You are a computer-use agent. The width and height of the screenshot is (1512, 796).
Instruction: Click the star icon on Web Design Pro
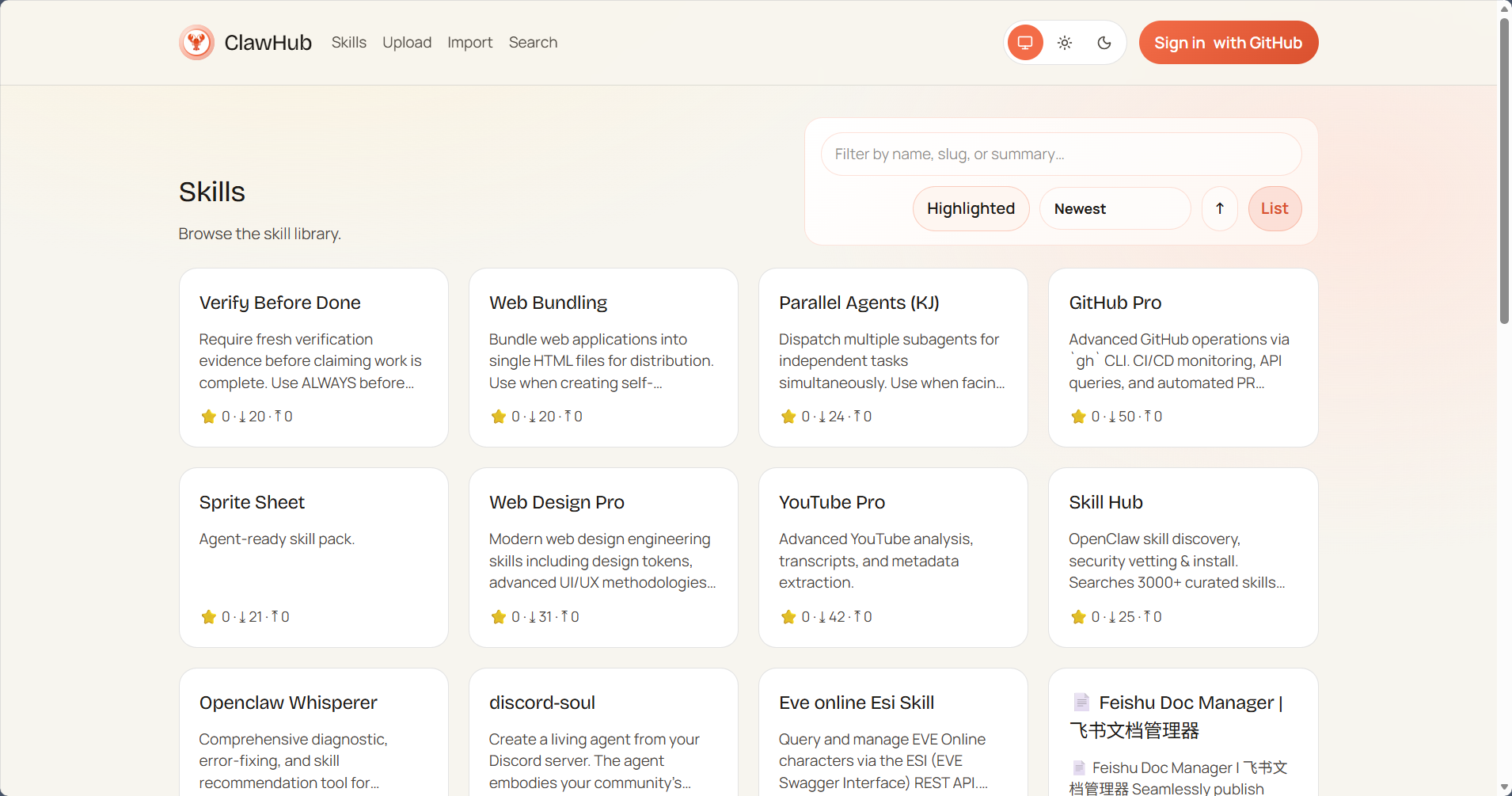(498, 617)
